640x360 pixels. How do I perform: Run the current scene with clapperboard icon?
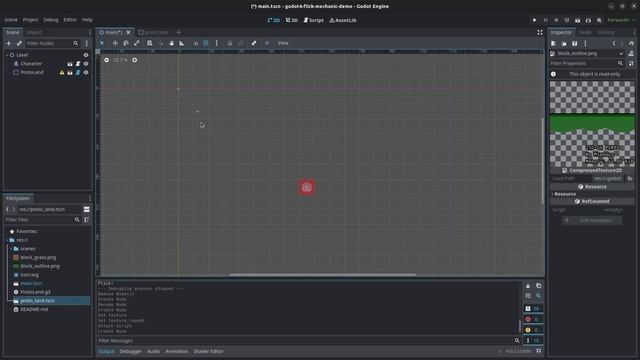coord(578,20)
